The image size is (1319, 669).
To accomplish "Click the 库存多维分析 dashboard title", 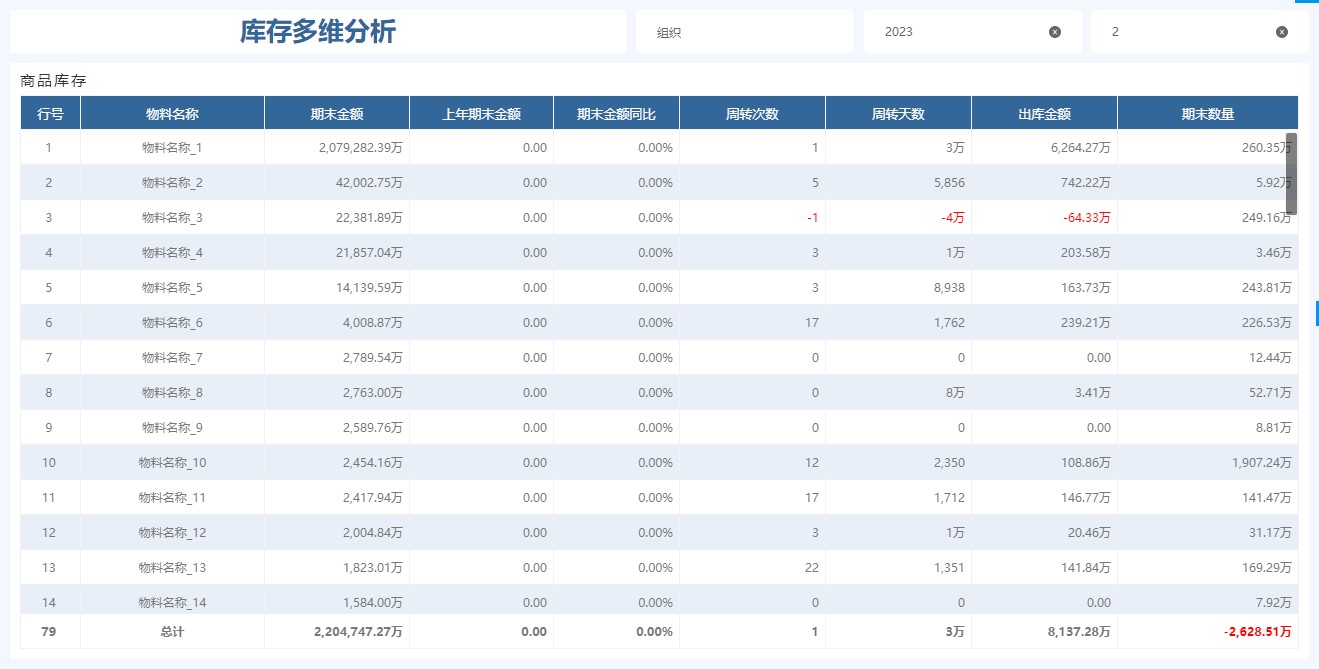I will (317, 31).
